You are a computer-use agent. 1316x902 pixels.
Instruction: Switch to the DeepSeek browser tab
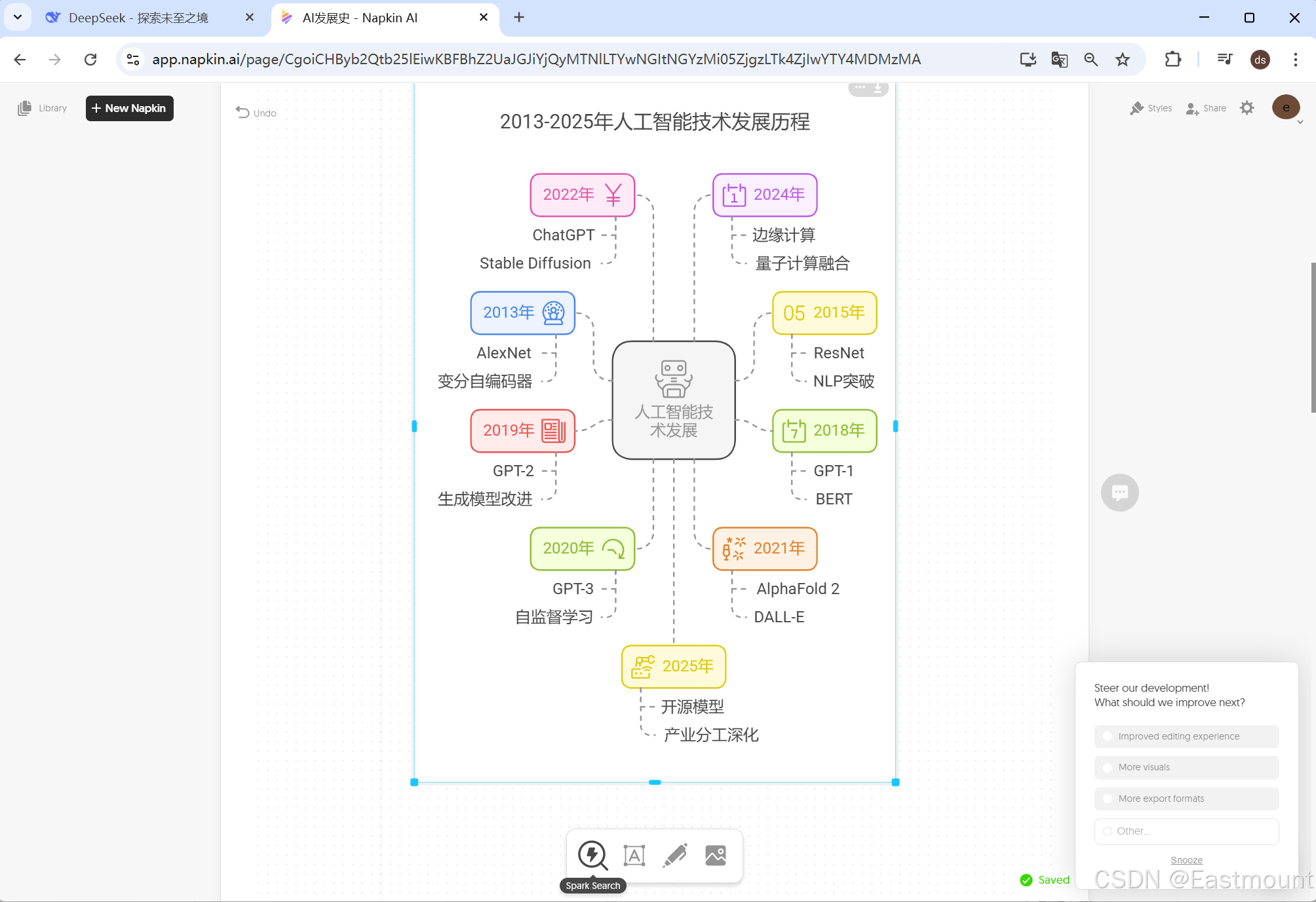tap(138, 18)
